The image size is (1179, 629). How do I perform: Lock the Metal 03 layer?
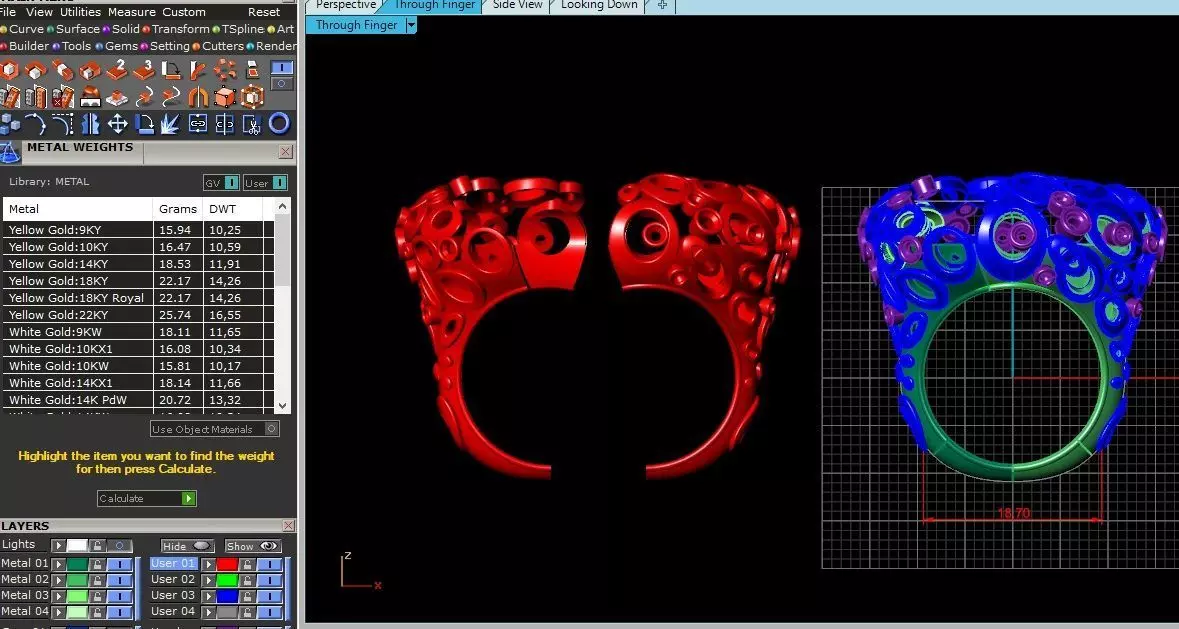(97, 596)
